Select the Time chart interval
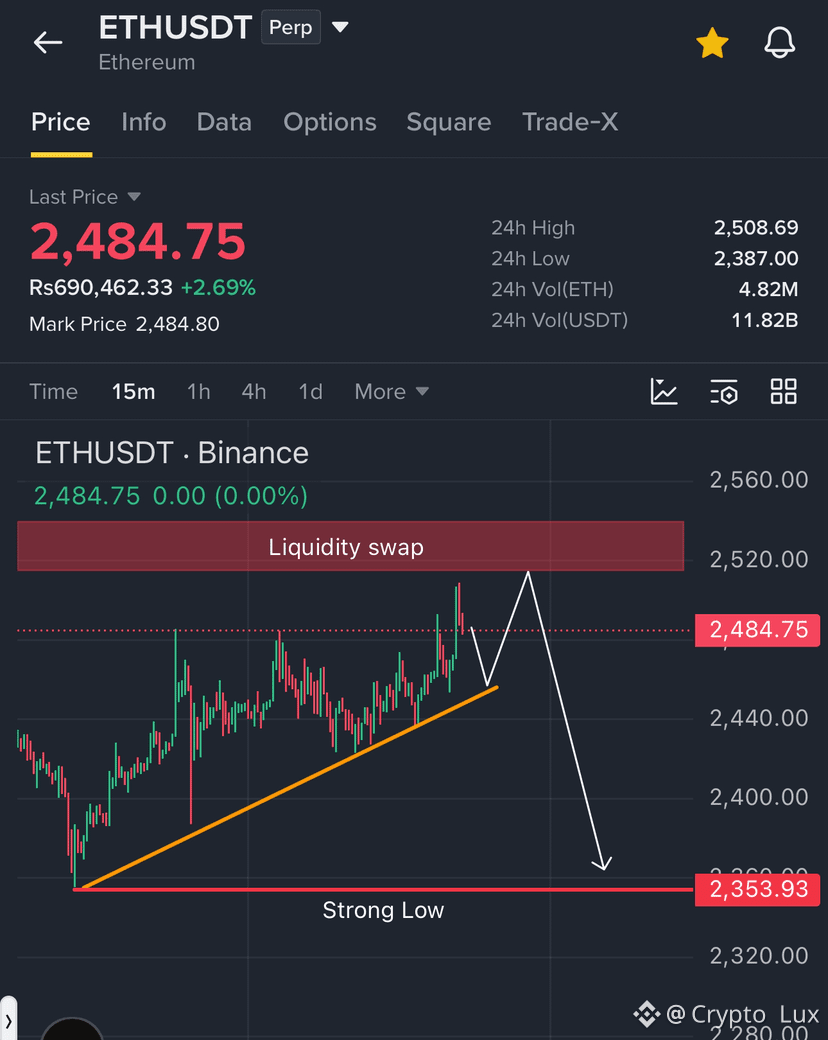This screenshot has width=828, height=1040. coord(53,391)
